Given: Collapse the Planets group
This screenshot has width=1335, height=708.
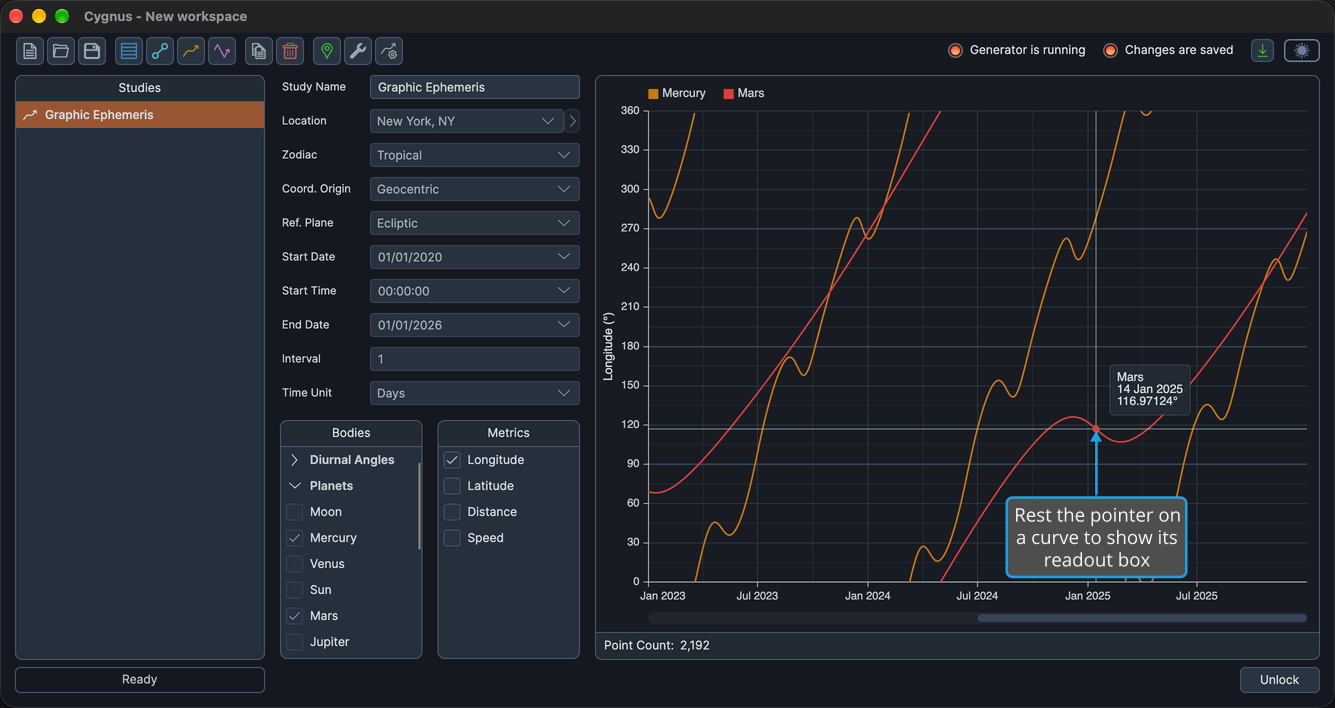Looking at the screenshot, I should click(294, 486).
